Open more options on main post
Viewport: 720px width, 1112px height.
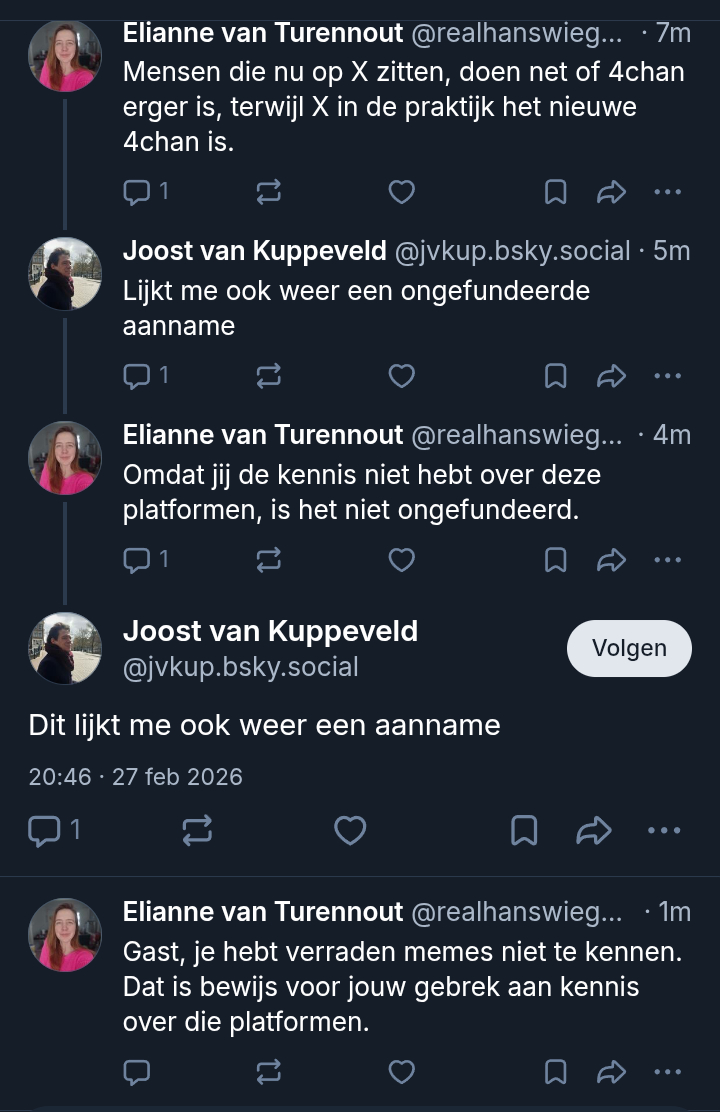[664, 830]
